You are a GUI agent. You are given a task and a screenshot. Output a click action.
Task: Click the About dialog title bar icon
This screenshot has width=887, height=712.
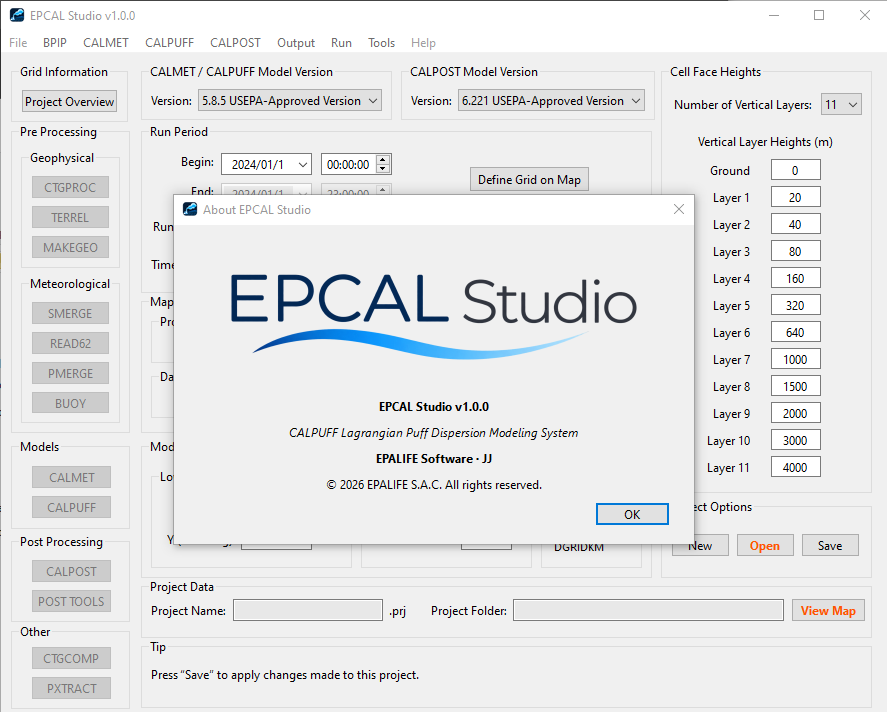[x=190, y=209]
